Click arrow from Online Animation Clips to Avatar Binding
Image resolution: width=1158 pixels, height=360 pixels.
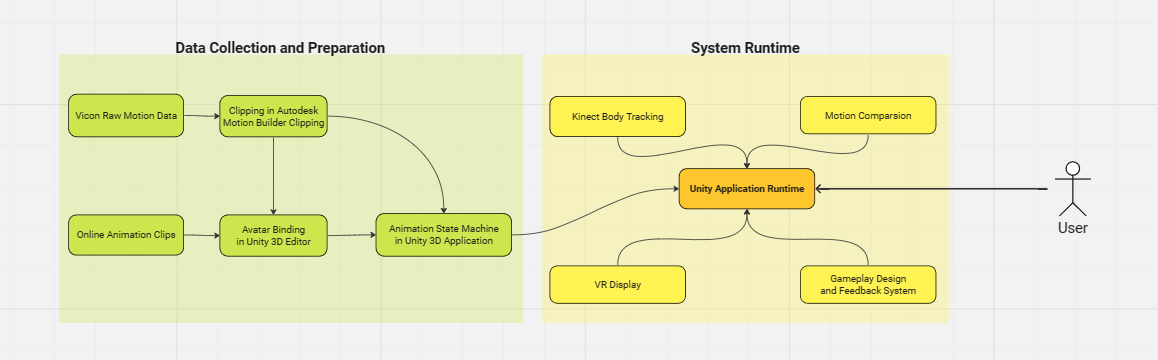tap(202, 235)
